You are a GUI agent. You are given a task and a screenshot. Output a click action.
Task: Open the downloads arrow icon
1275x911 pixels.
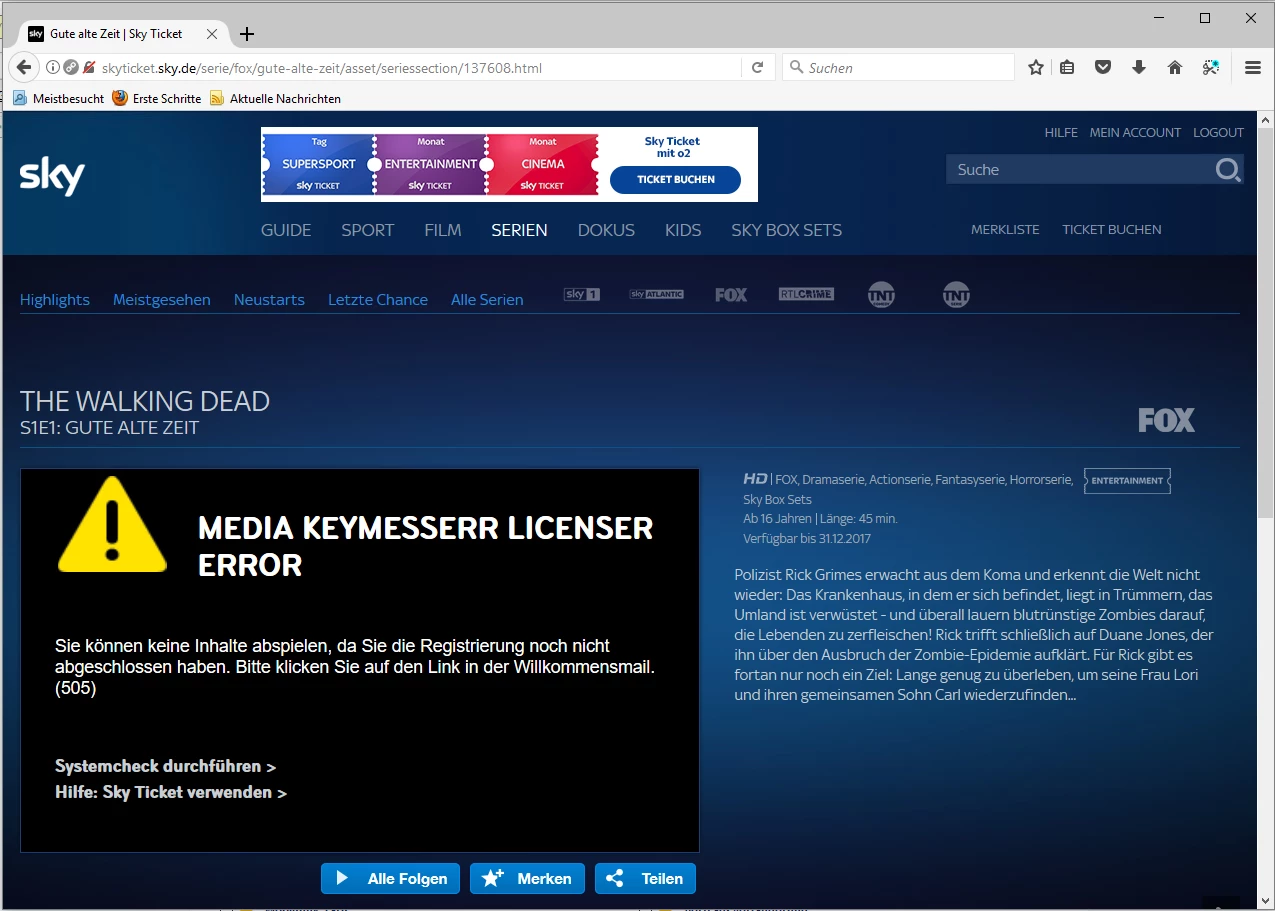(x=1139, y=68)
